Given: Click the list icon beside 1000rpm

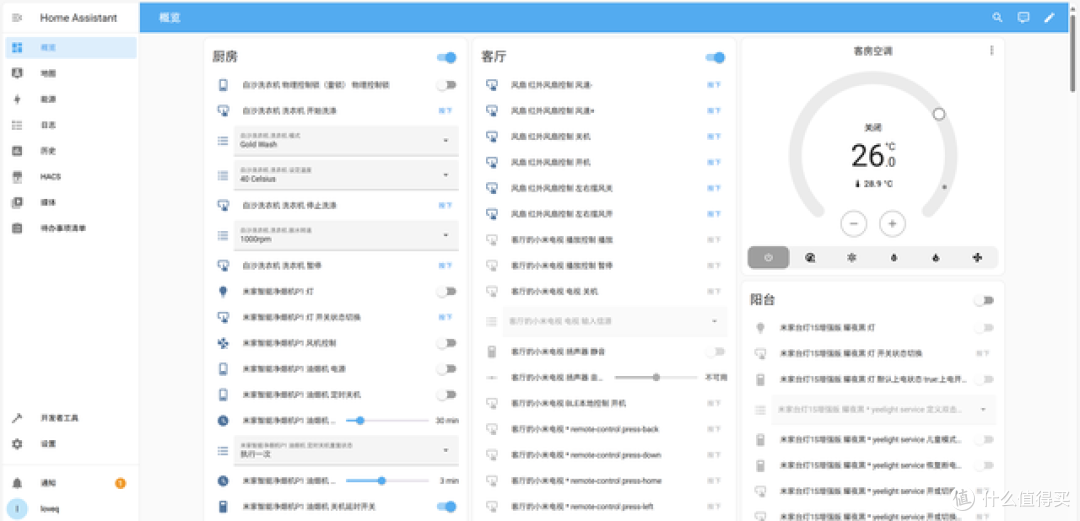Looking at the screenshot, I should [x=223, y=236].
